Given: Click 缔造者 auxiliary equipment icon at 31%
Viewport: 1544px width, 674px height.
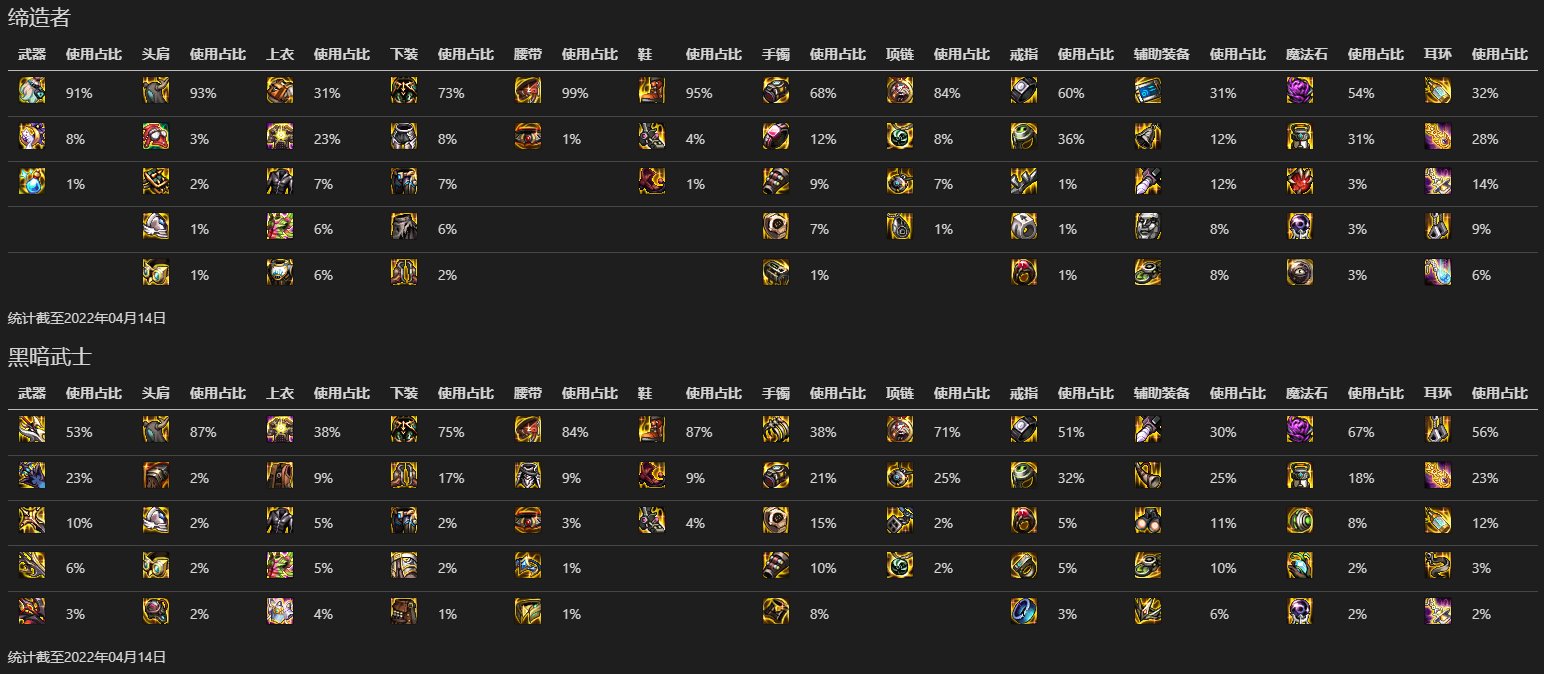Looking at the screenshot, I should (x=1148, y=91).
